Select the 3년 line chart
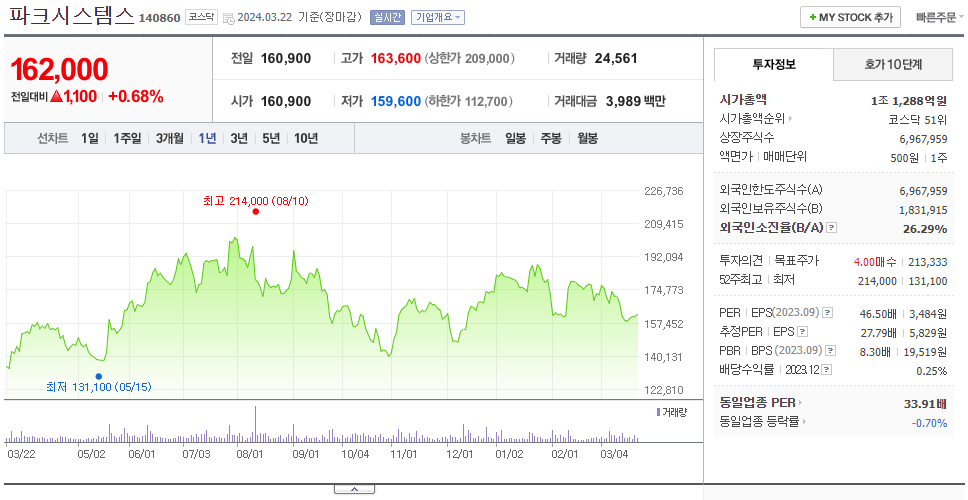This screenshot has height=500, width=968. point(239,138)
